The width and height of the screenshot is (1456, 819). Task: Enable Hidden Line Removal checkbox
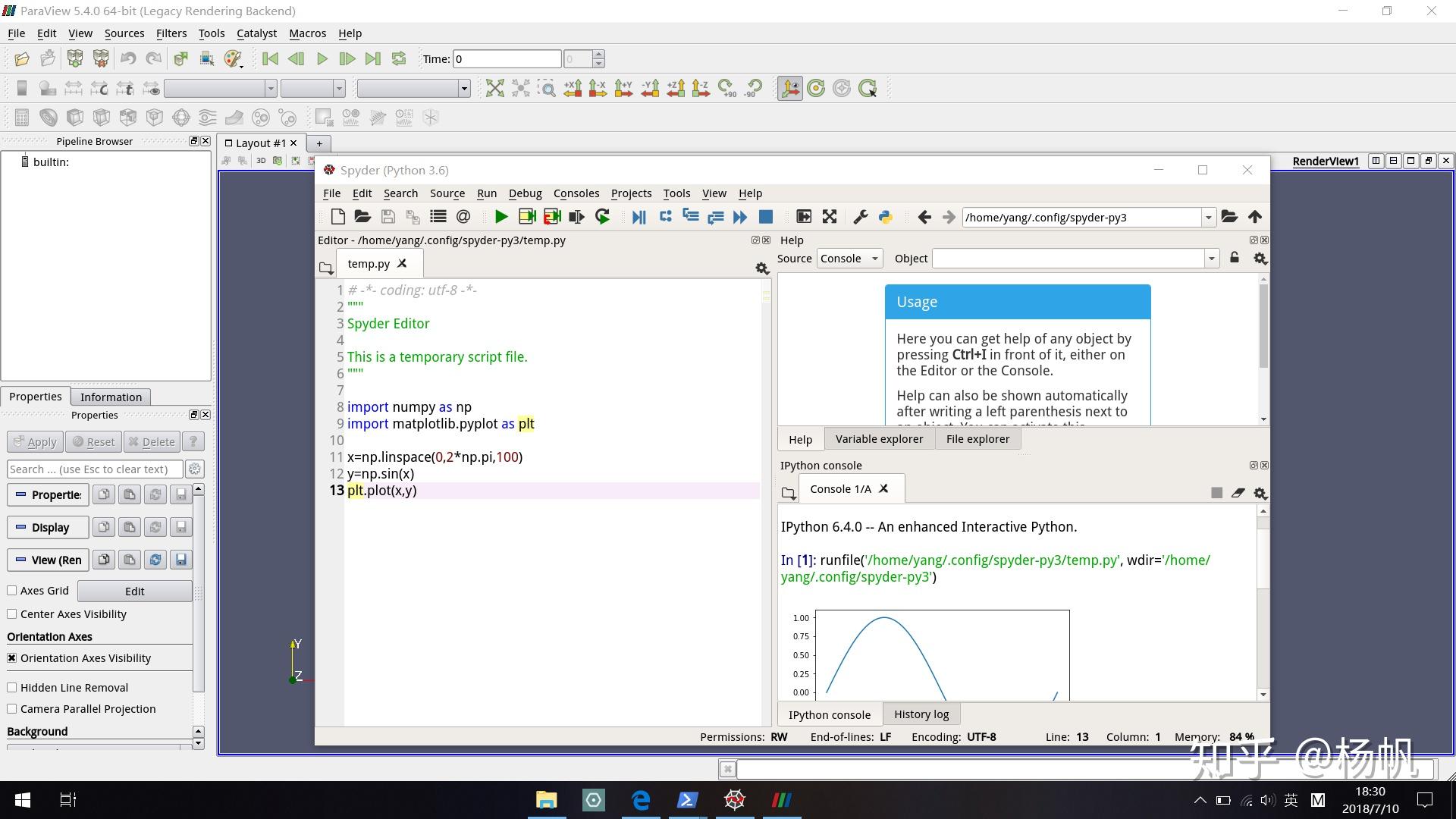pyautogui.click(x=12, y=687)
